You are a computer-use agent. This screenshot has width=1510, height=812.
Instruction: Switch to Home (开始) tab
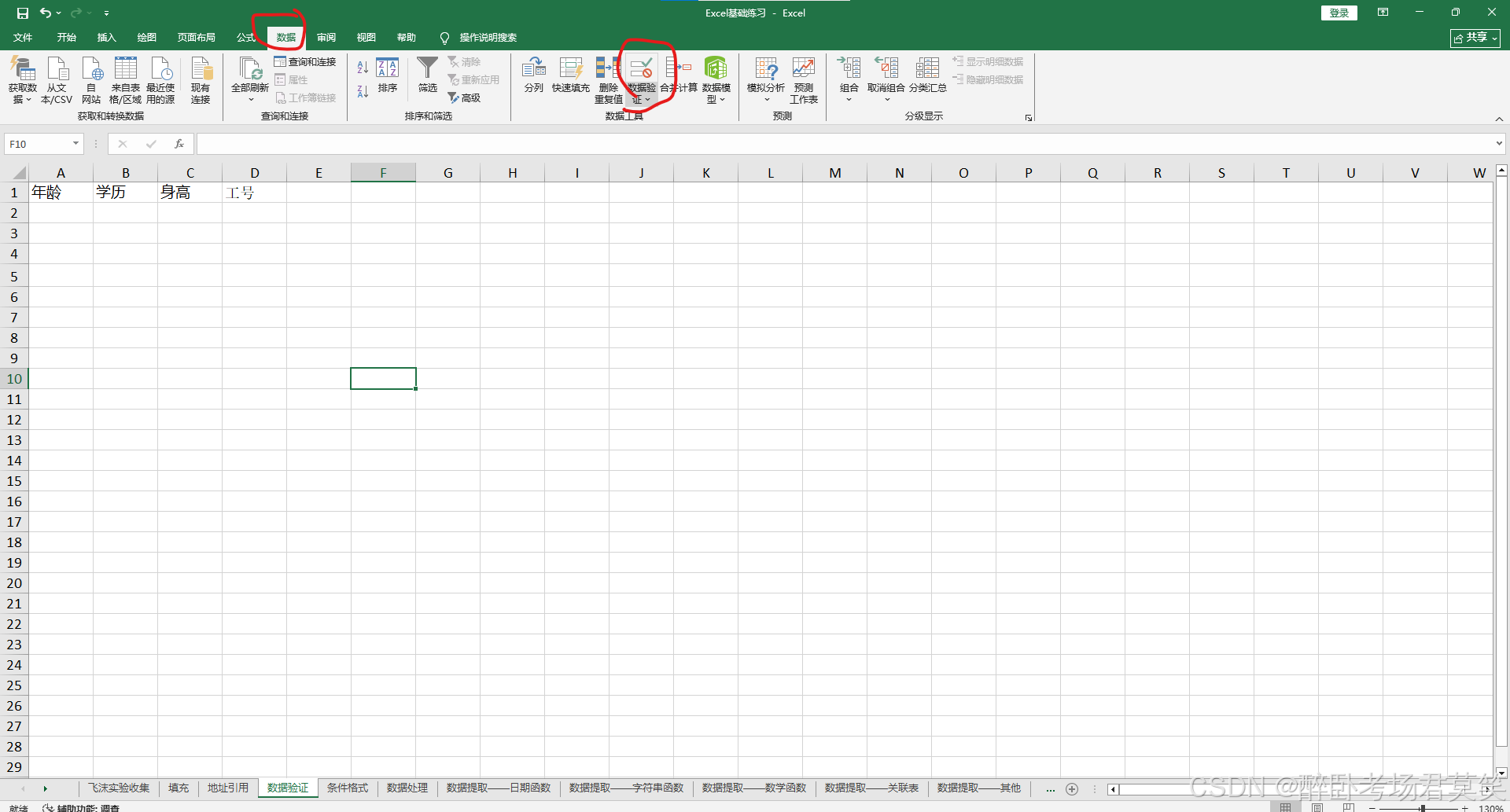point(66,37)
